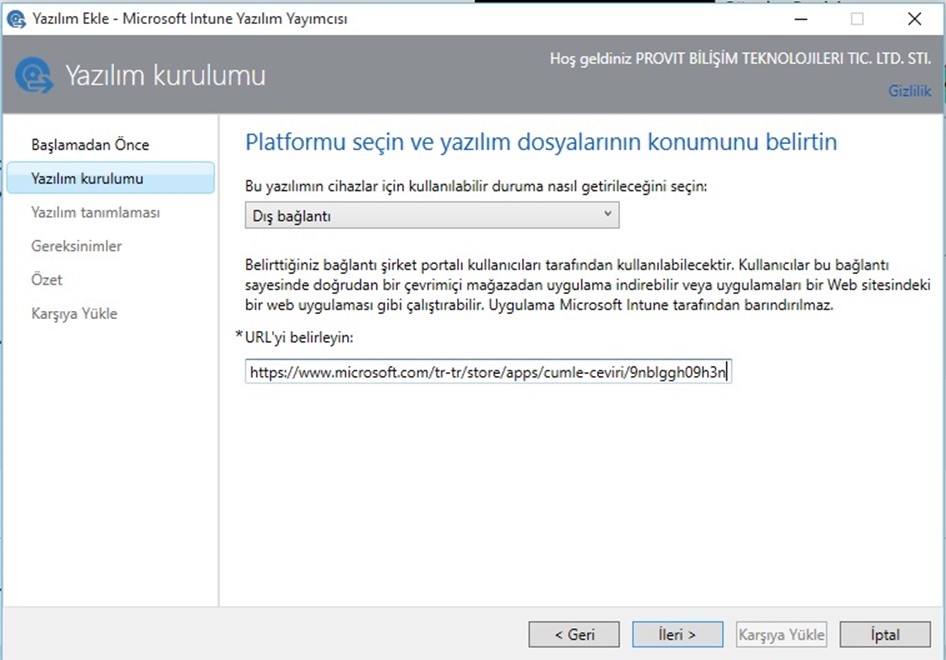This screenshot has height=660, width=946.
Task: Click the 'Bu yazılımın cihazlar için' prompt text
Action: click(x=476, y=186)
